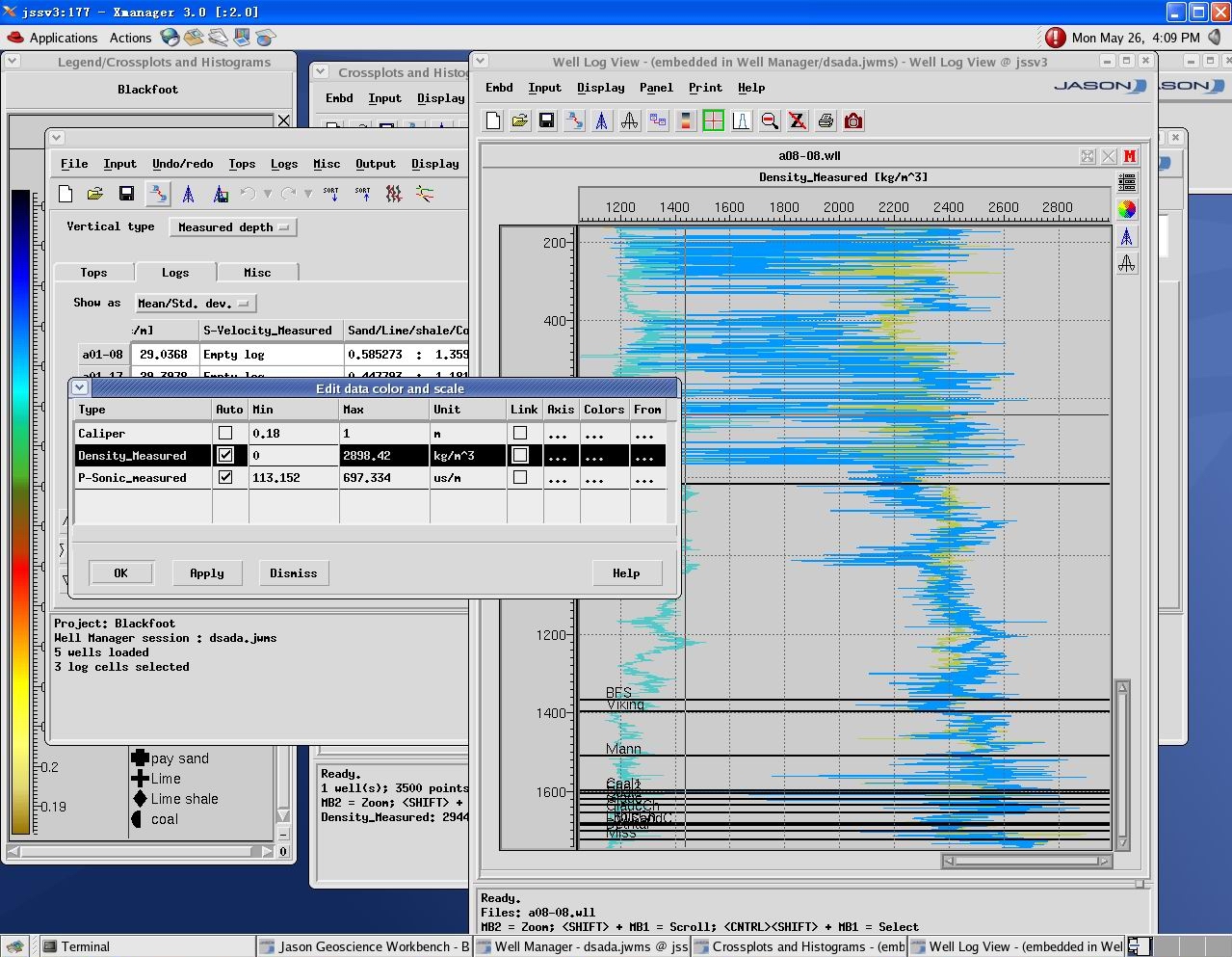This screenshot has height=957, width=1232.
Task: Click the Min value field for Caliper
Action: [x=294, y=434]
